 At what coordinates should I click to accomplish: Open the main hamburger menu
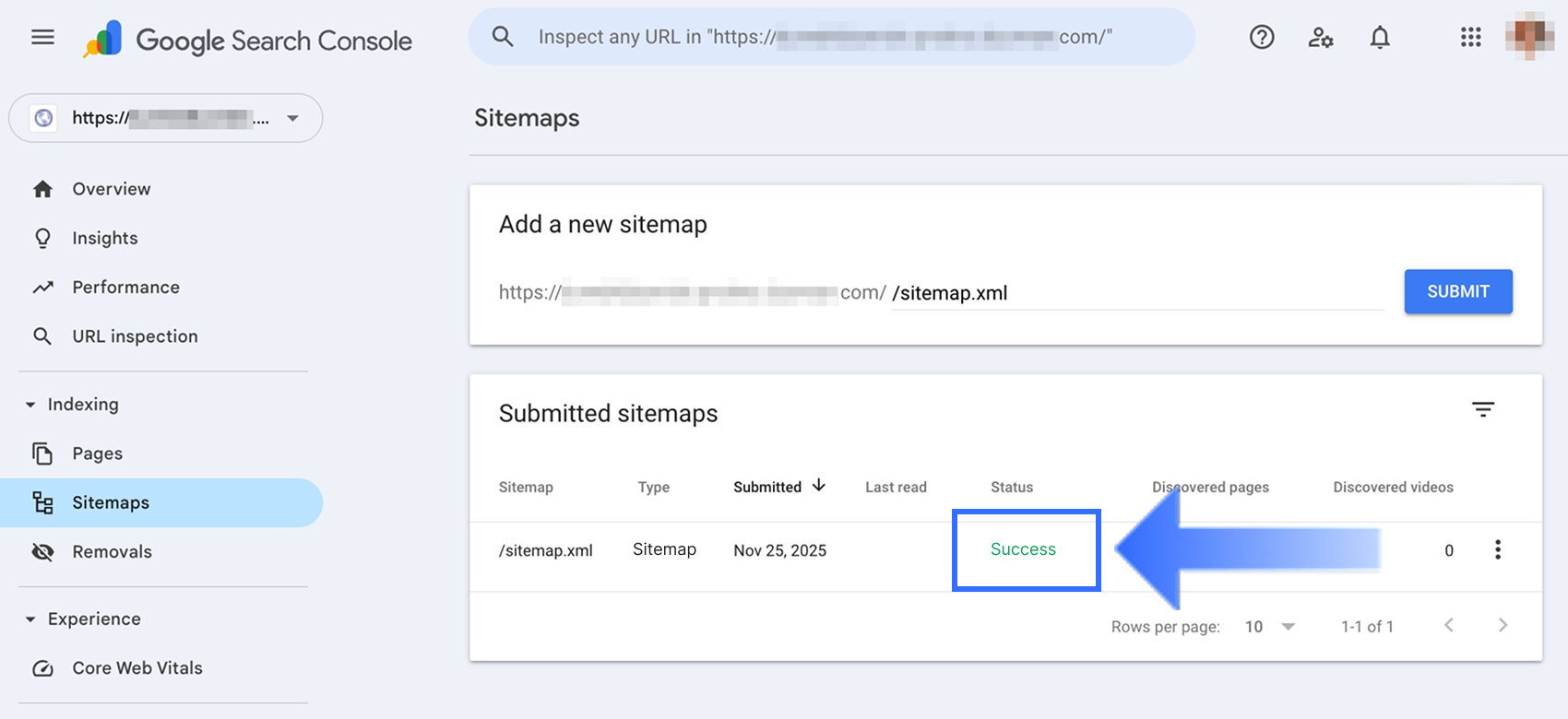(x=42, y=38)
